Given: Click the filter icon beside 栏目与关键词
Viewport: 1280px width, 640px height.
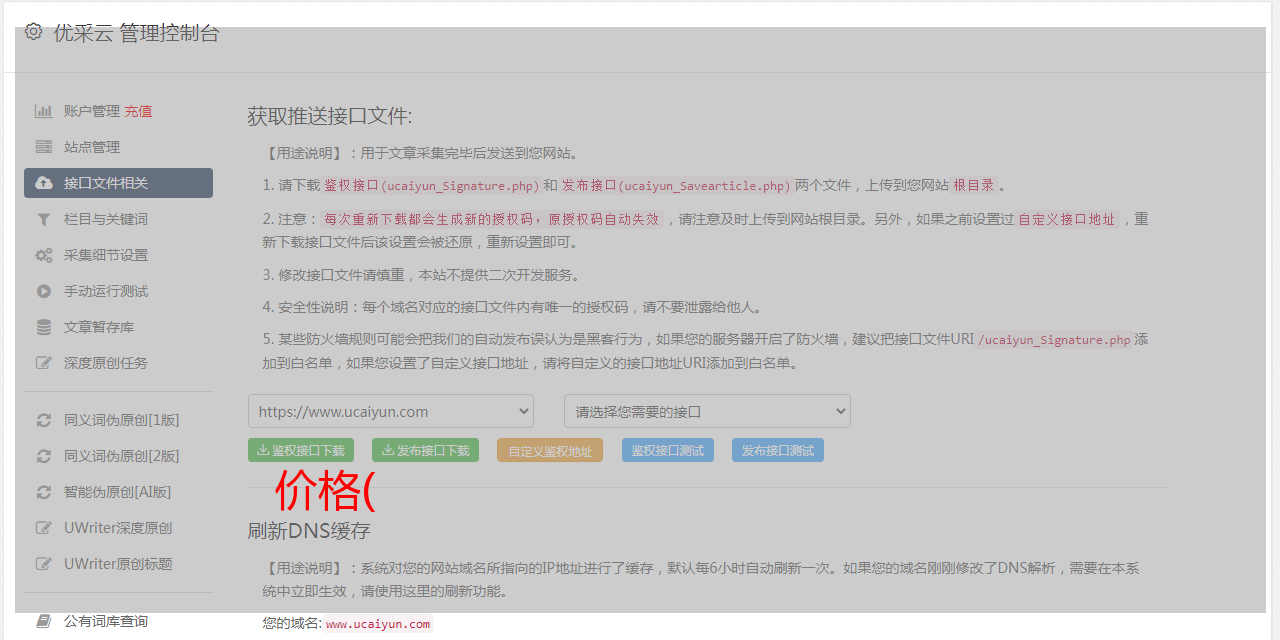Looking at the screenshot, I should (44, 219).
